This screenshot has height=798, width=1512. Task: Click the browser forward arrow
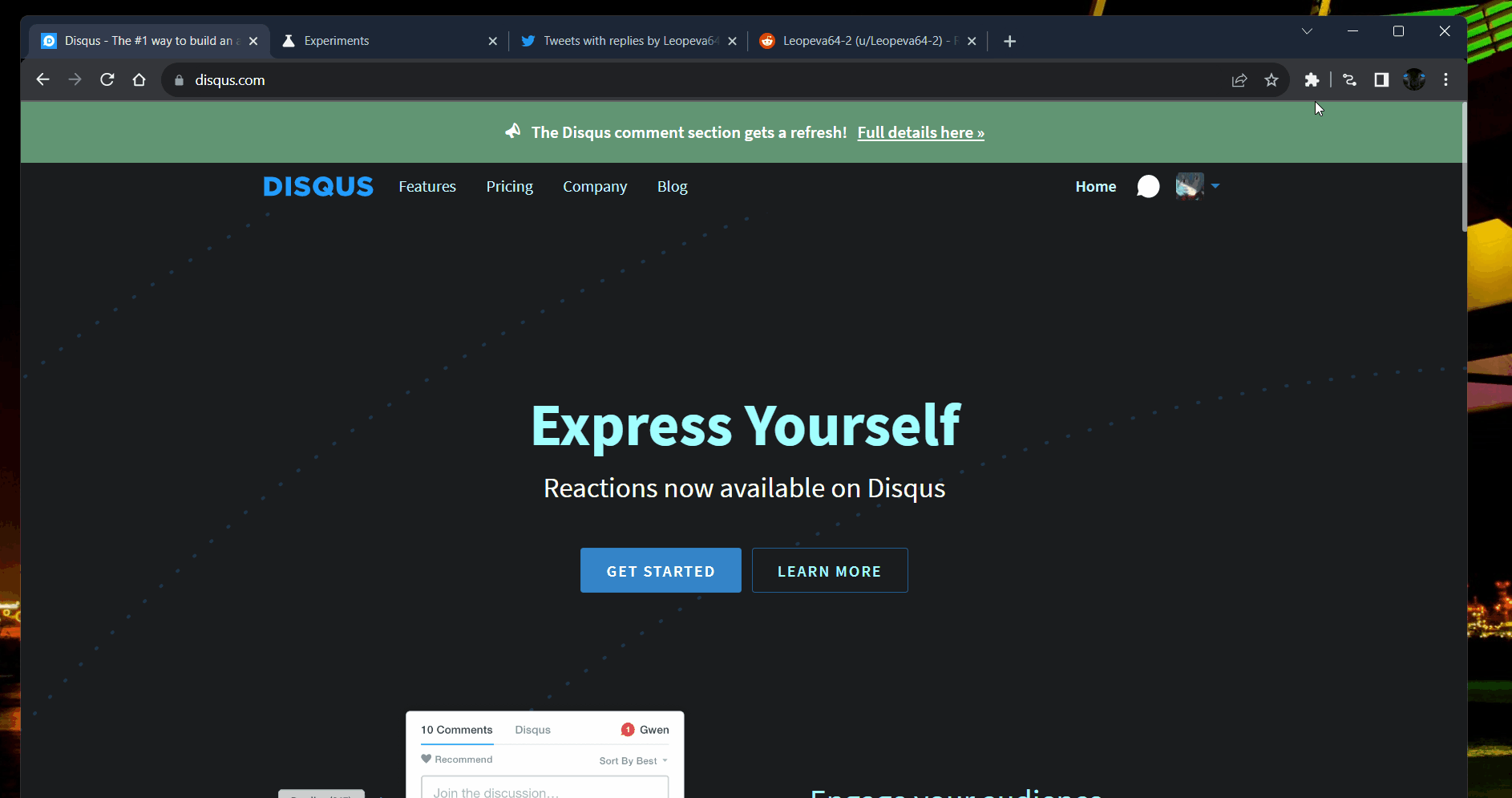pos(75,79)
